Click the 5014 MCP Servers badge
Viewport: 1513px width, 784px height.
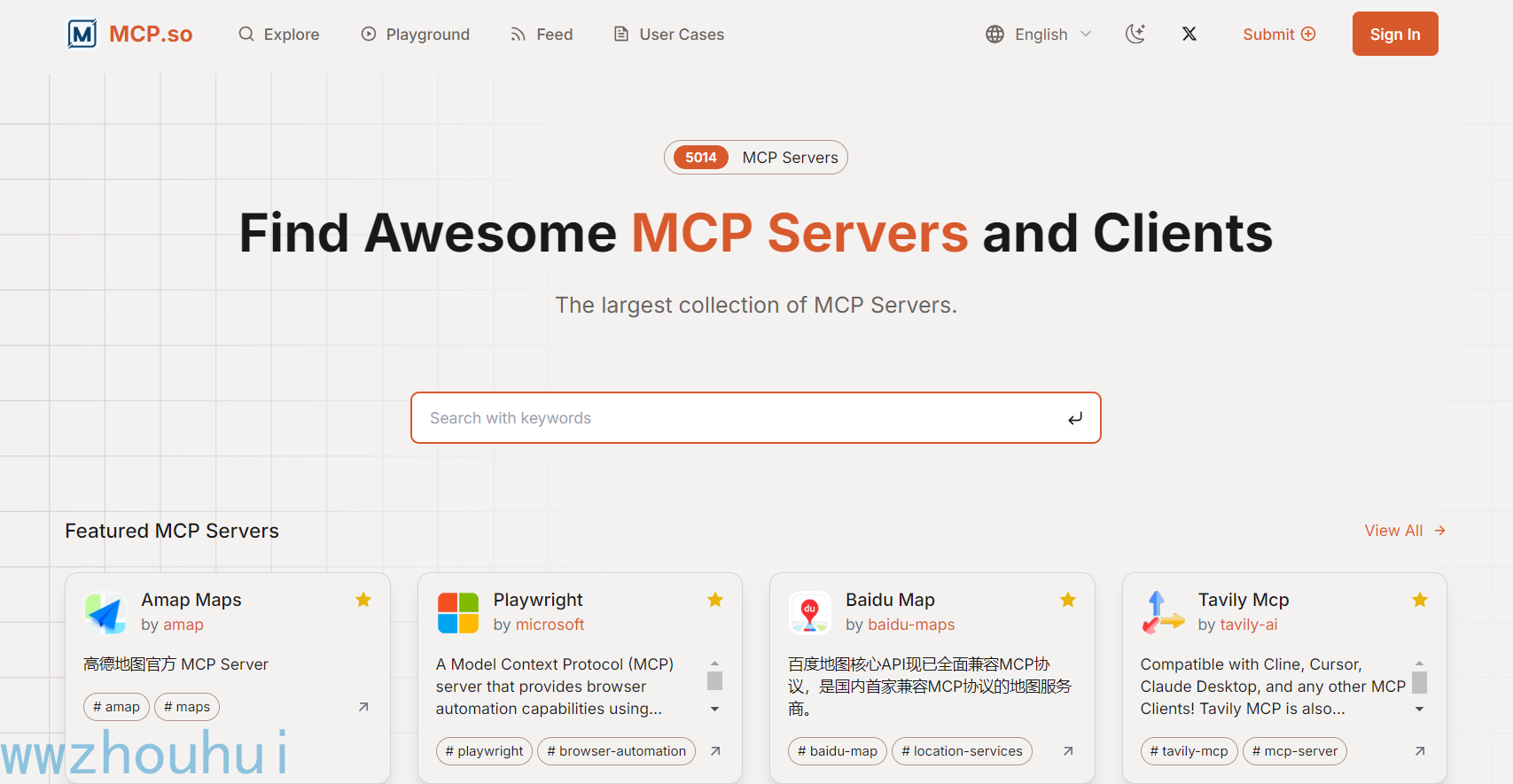pos(756,158)
